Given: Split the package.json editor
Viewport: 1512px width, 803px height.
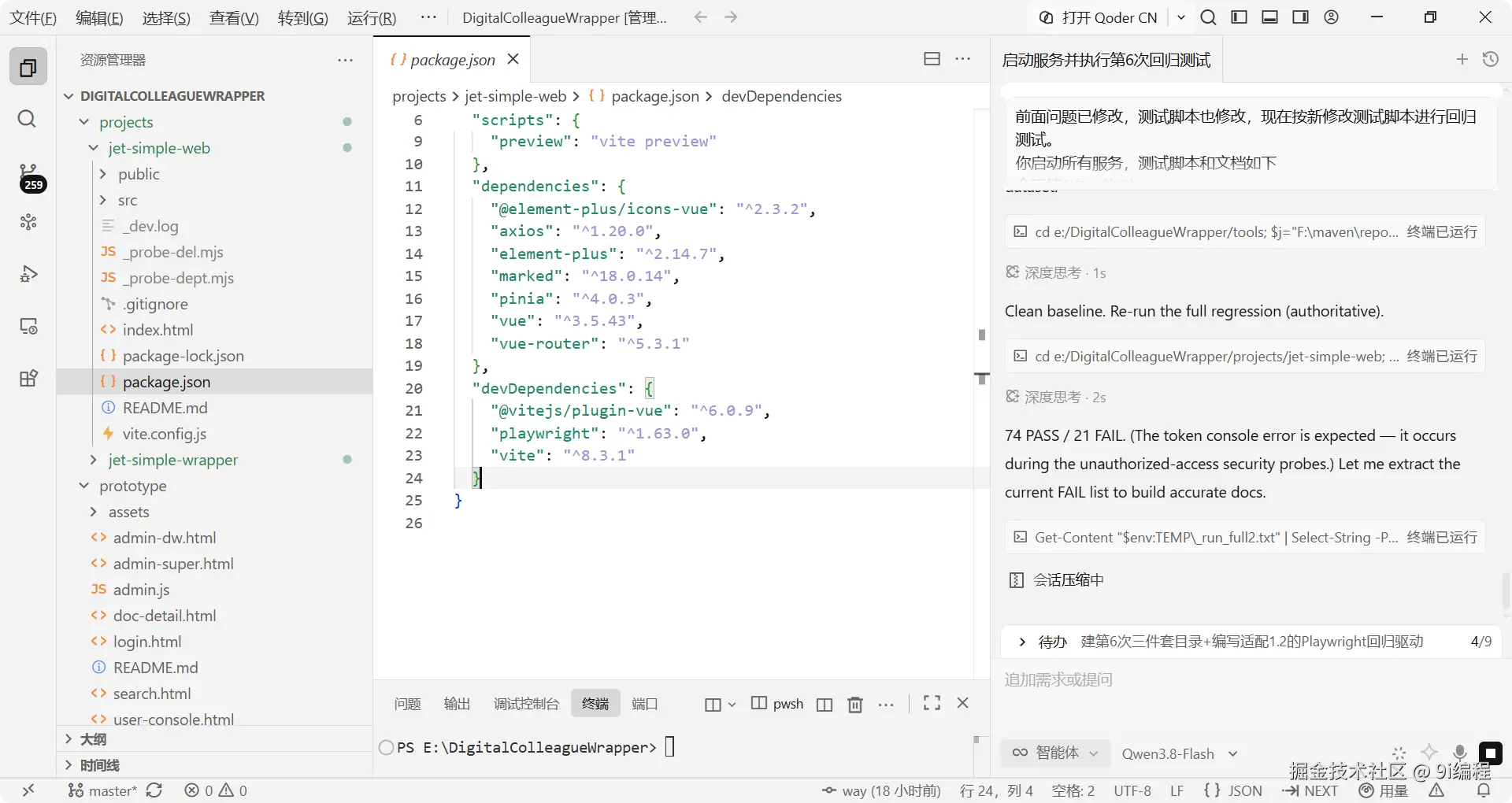Looking at the screenshot, I should tap(932, 59).
